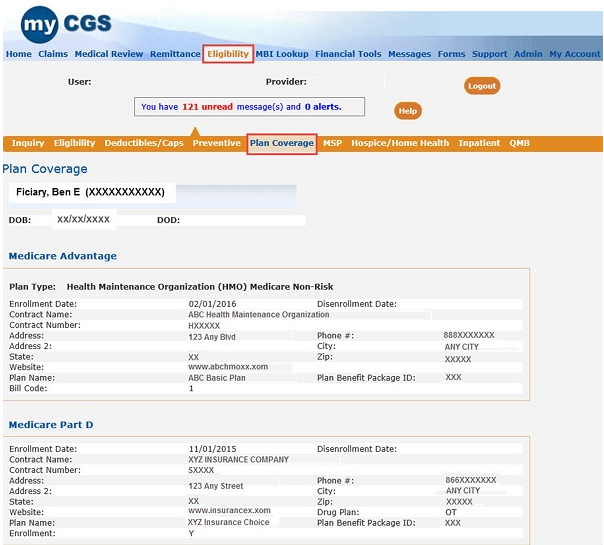Open the MBI Lookup page

click(x=282, y=54)
